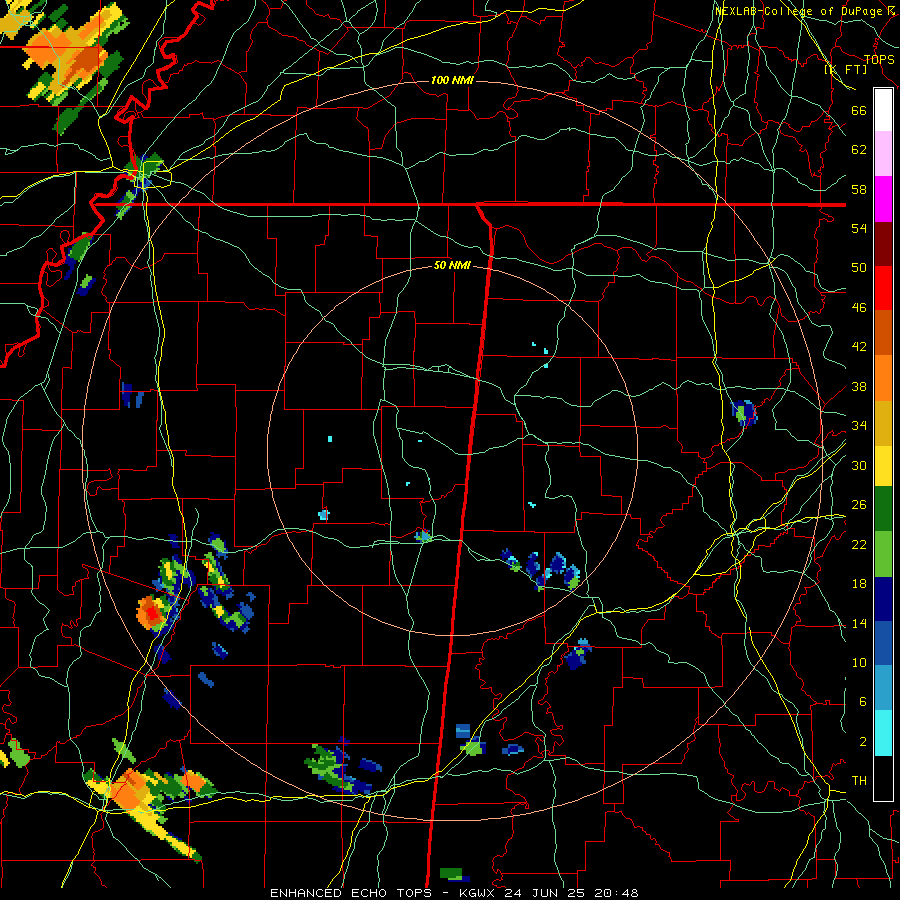This screenshot has width=900, height=900.
Task: Click the '62' legend value
Action: 859,150
